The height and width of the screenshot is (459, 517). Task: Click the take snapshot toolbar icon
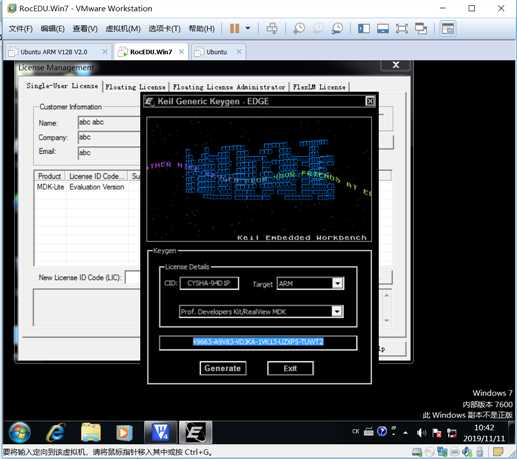(x=299, y=28)
